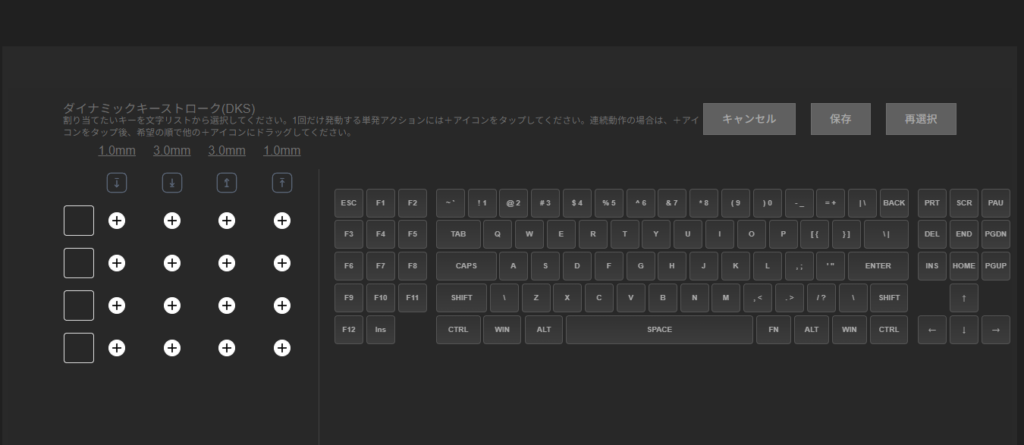Click the キャンセル button
Image resolution: width=1024 pixels, height=445 pixels.
pyautogui.click(x=749, y=119)
